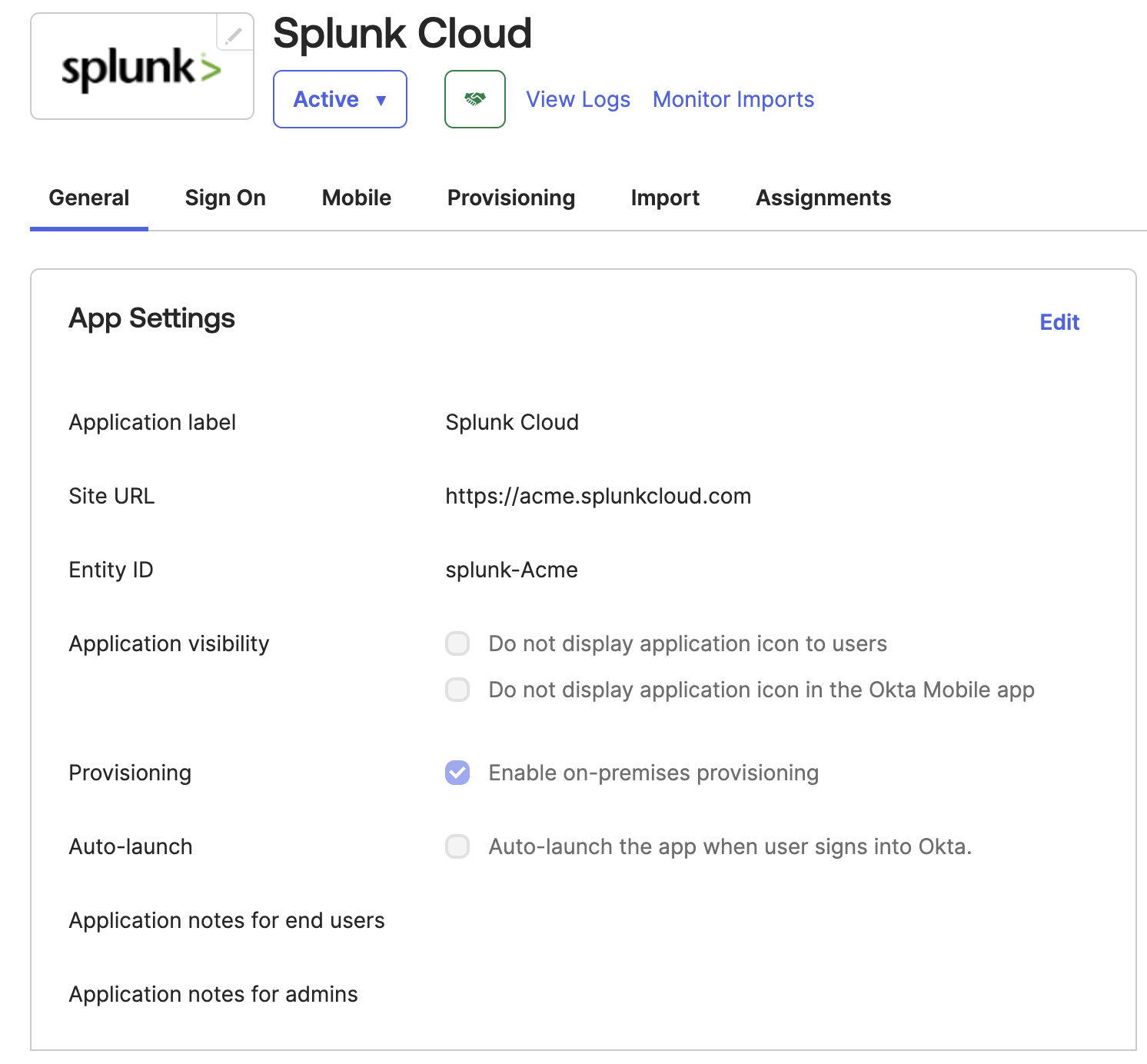
Task: Click the Splunk logo thumbnail
Action: (x=142, y=66)
